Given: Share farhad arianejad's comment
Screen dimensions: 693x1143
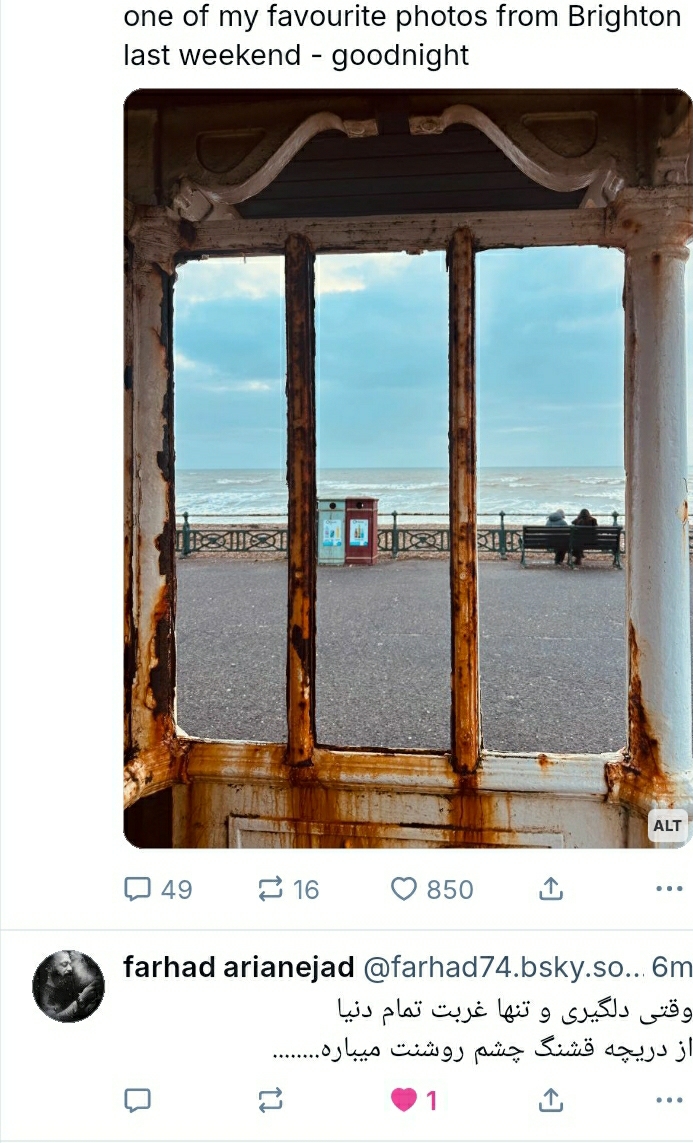Looking at the screenshot, I should pyautogui.click(x=551, y=1100).
